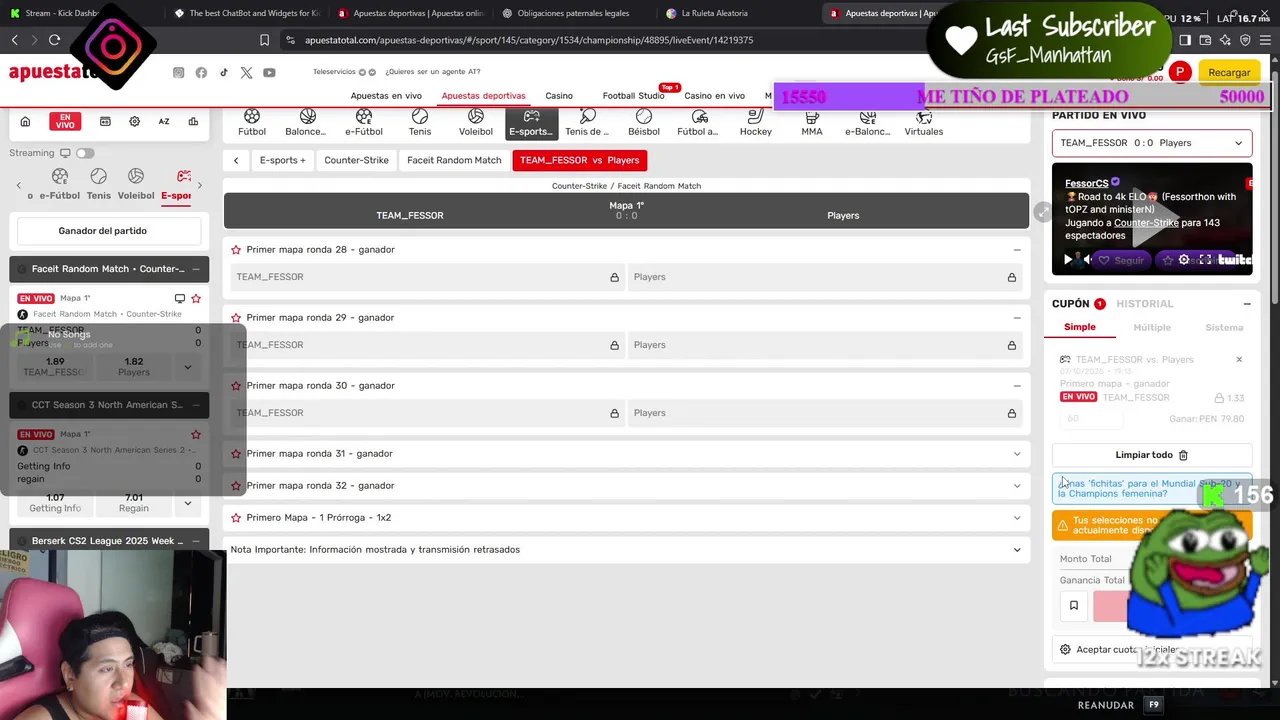Favorite the CCT Season 3 live event
Screen dimensions: 1280x720
tap(196, 434)
